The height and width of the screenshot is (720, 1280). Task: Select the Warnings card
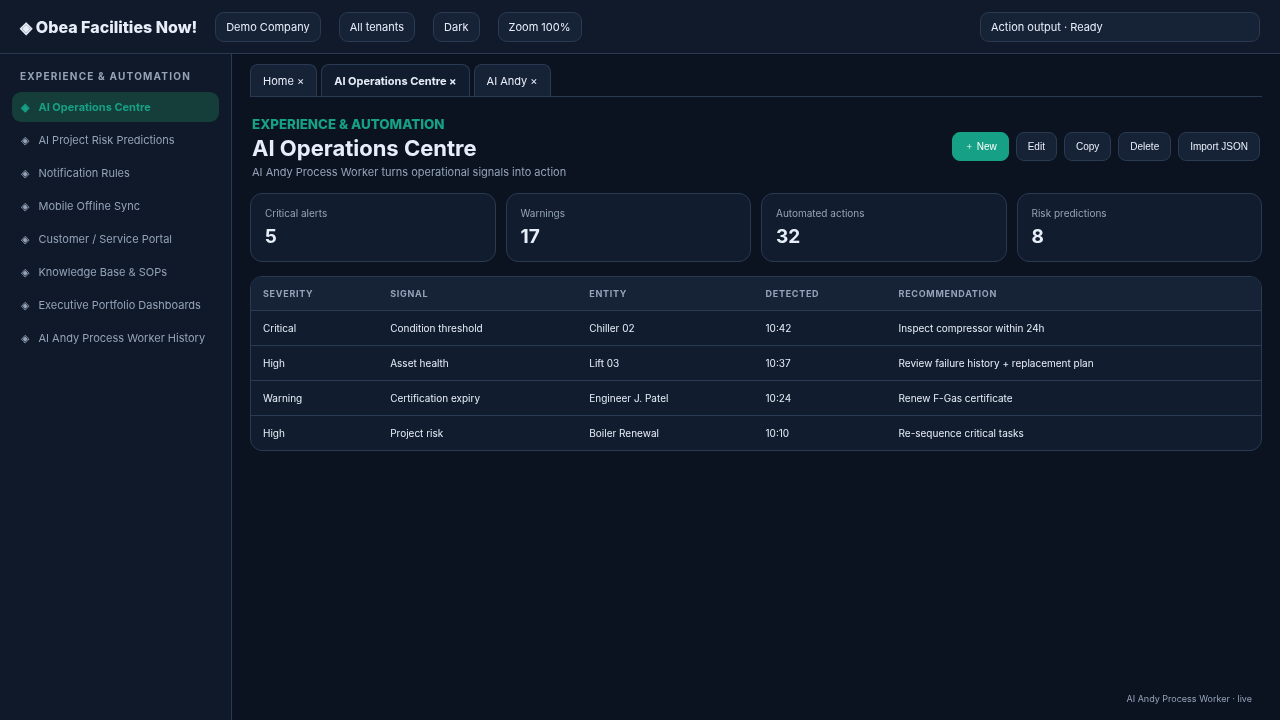tap(628, 228)
